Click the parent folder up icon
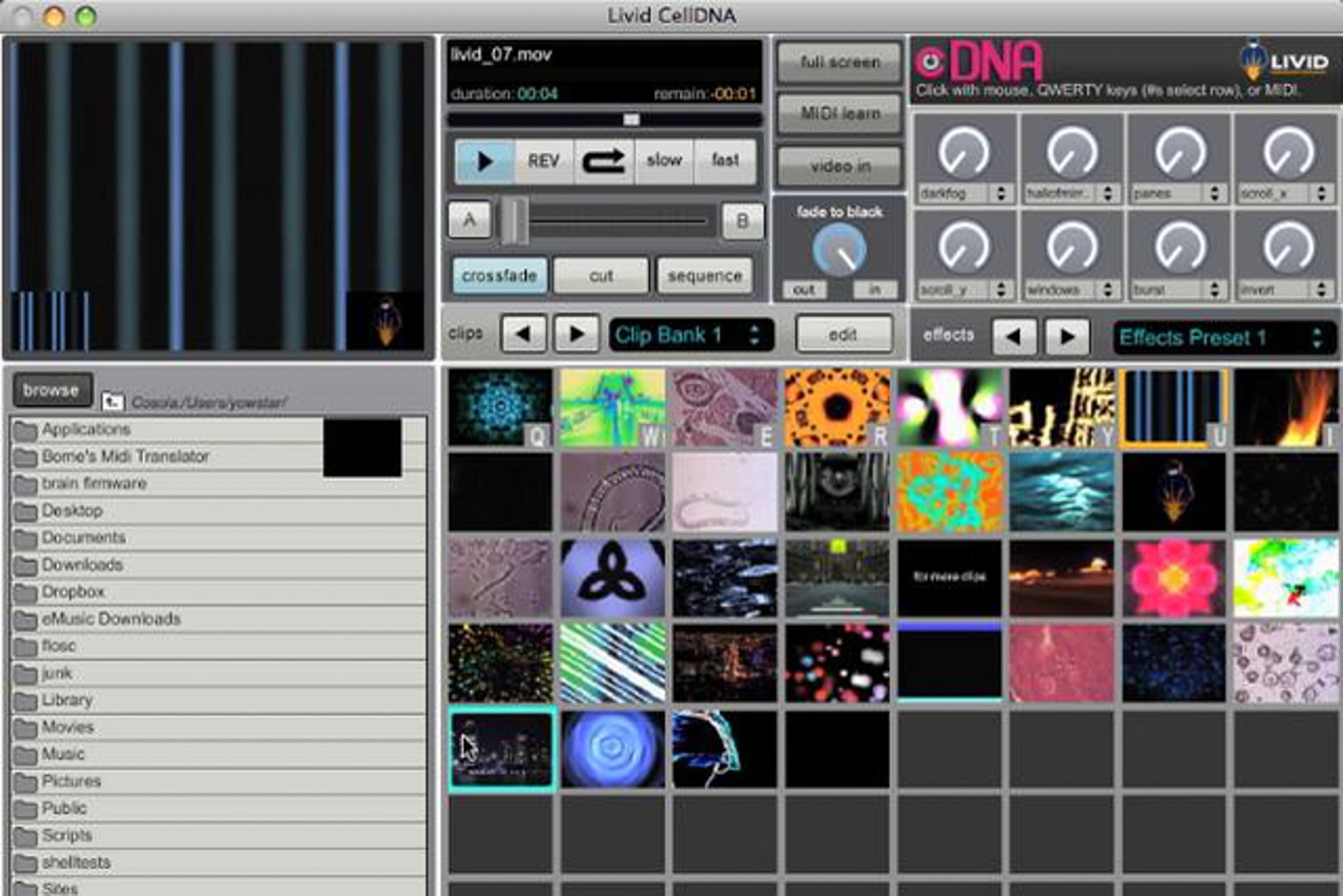 (x=112, y=402)
